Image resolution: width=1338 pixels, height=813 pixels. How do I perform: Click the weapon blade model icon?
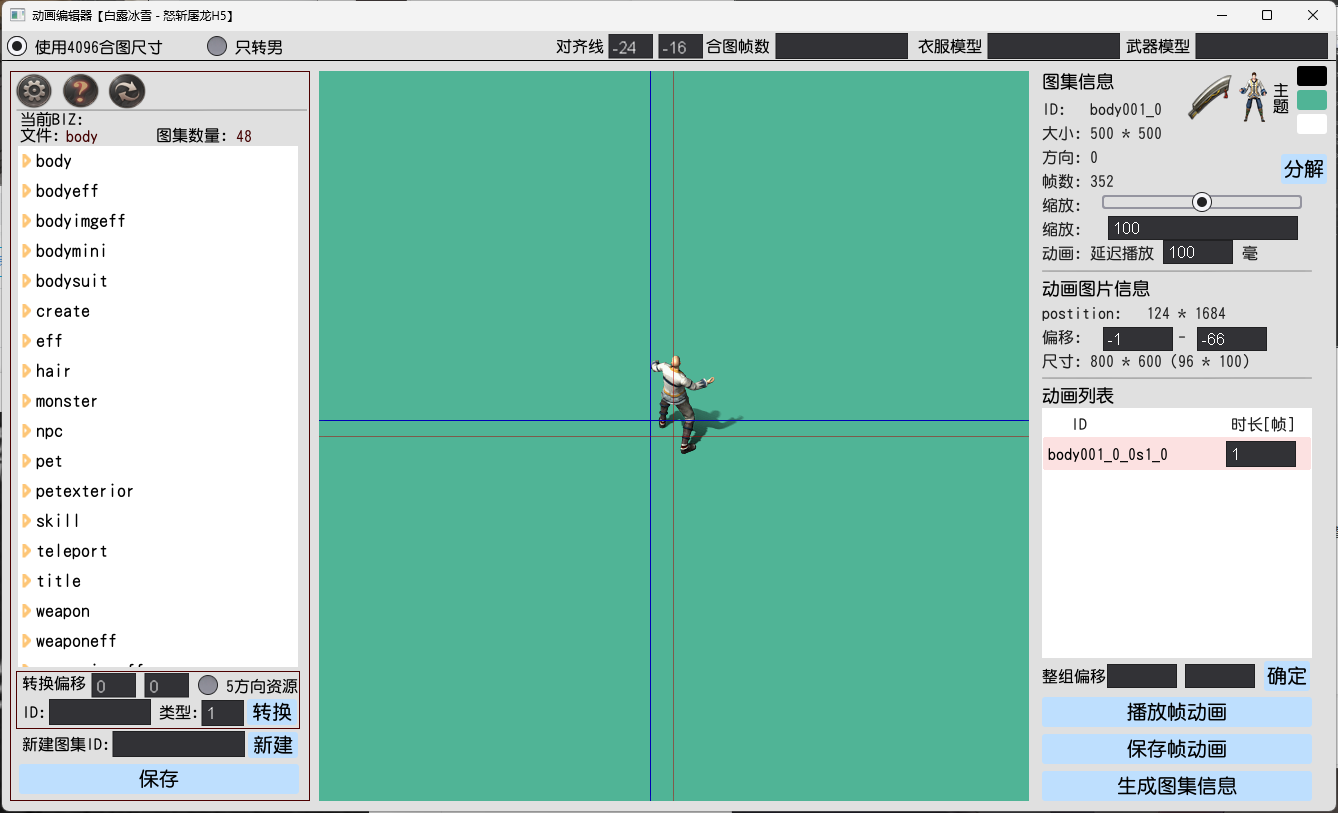[1210, 98]
